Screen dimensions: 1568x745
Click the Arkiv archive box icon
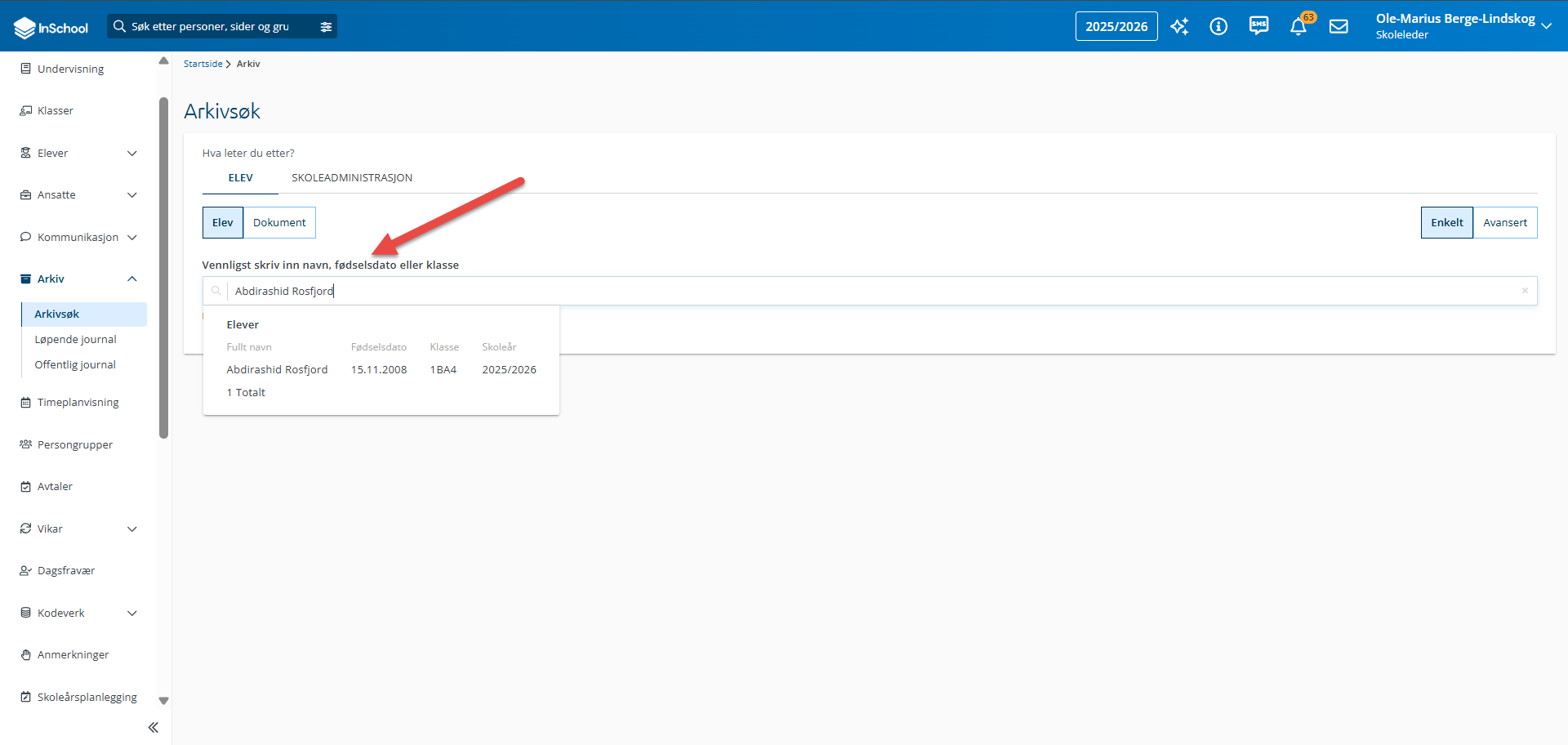point(26,279)
